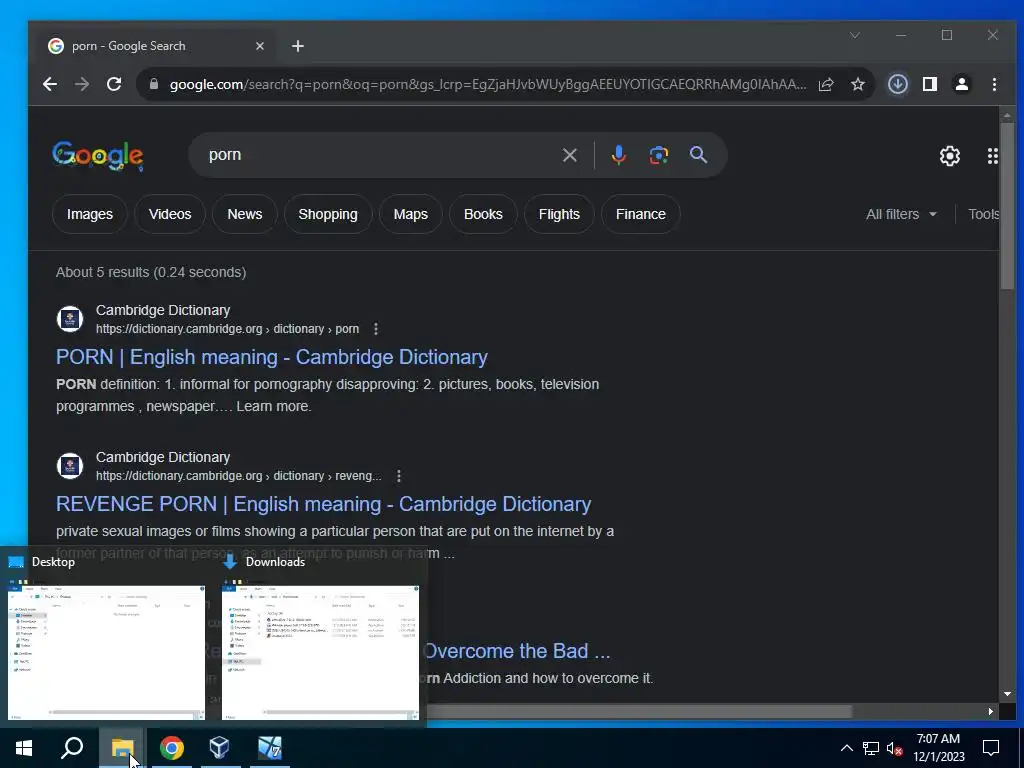The height and width of the screenshot is (768, 1024).
Task: Open the REVENGE PORN Cambridge Dictionary link
Action: [x=323, y=504]
